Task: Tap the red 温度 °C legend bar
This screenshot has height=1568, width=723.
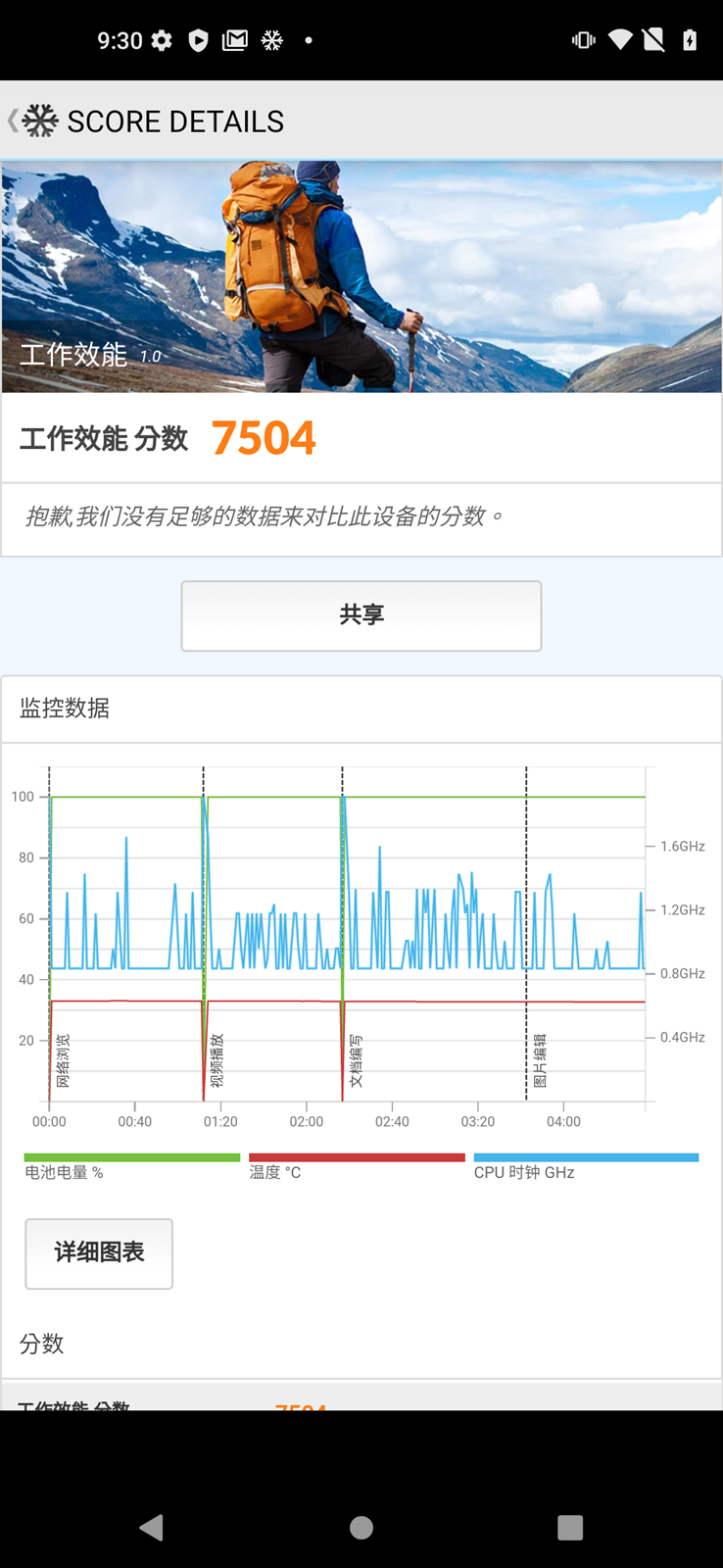Action: tap(357, 1157)
